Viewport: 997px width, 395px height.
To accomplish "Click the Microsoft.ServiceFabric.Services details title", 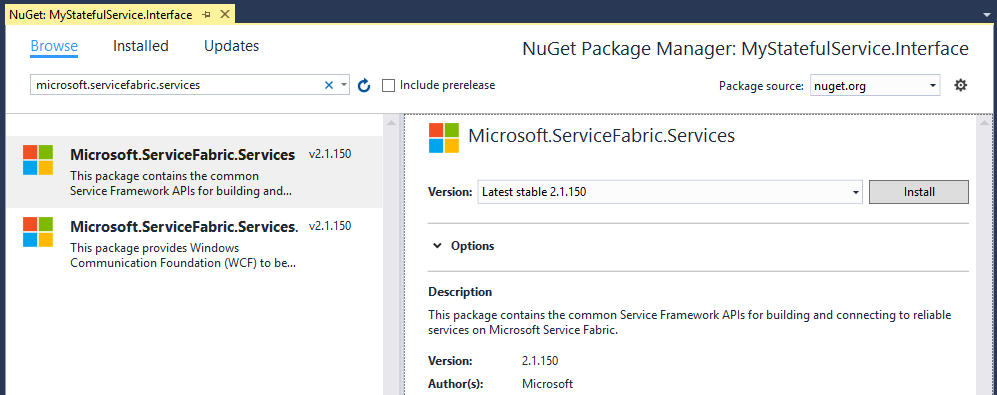I will 602,135.
